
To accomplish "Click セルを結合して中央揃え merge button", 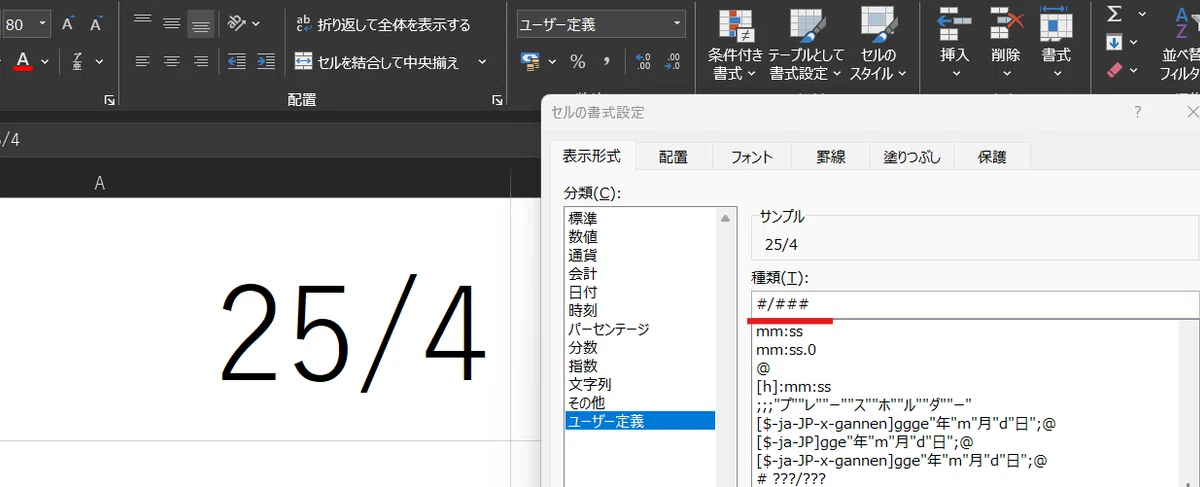I will point(377,62).
